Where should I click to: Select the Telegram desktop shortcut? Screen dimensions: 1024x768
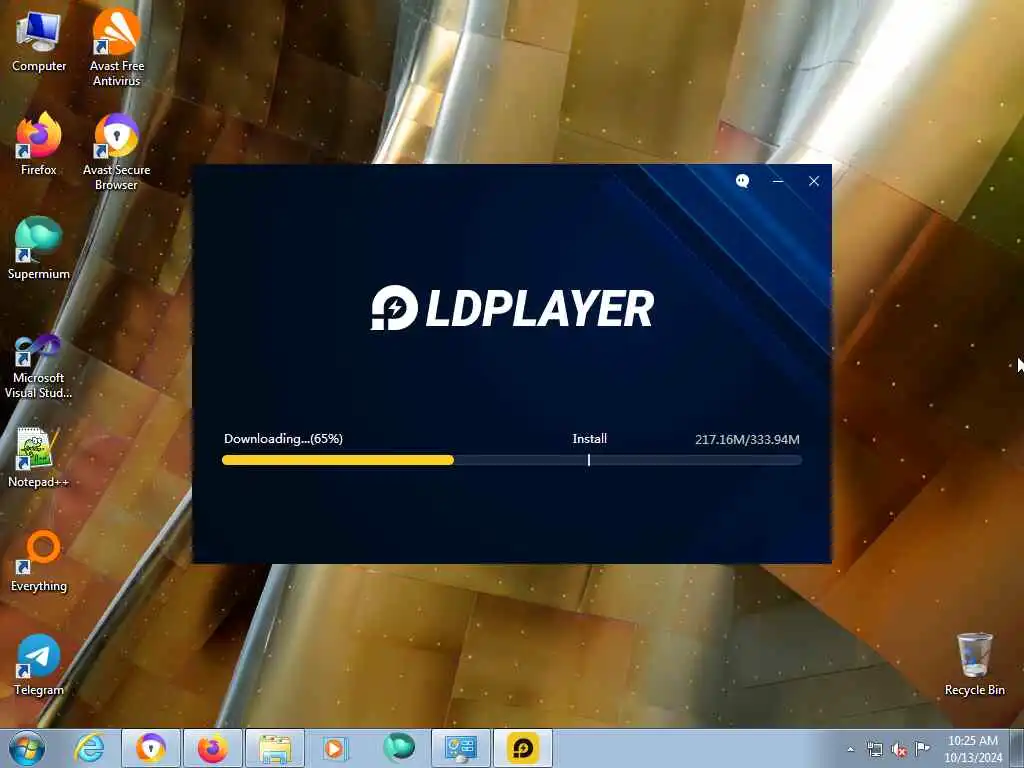(39, 665)
